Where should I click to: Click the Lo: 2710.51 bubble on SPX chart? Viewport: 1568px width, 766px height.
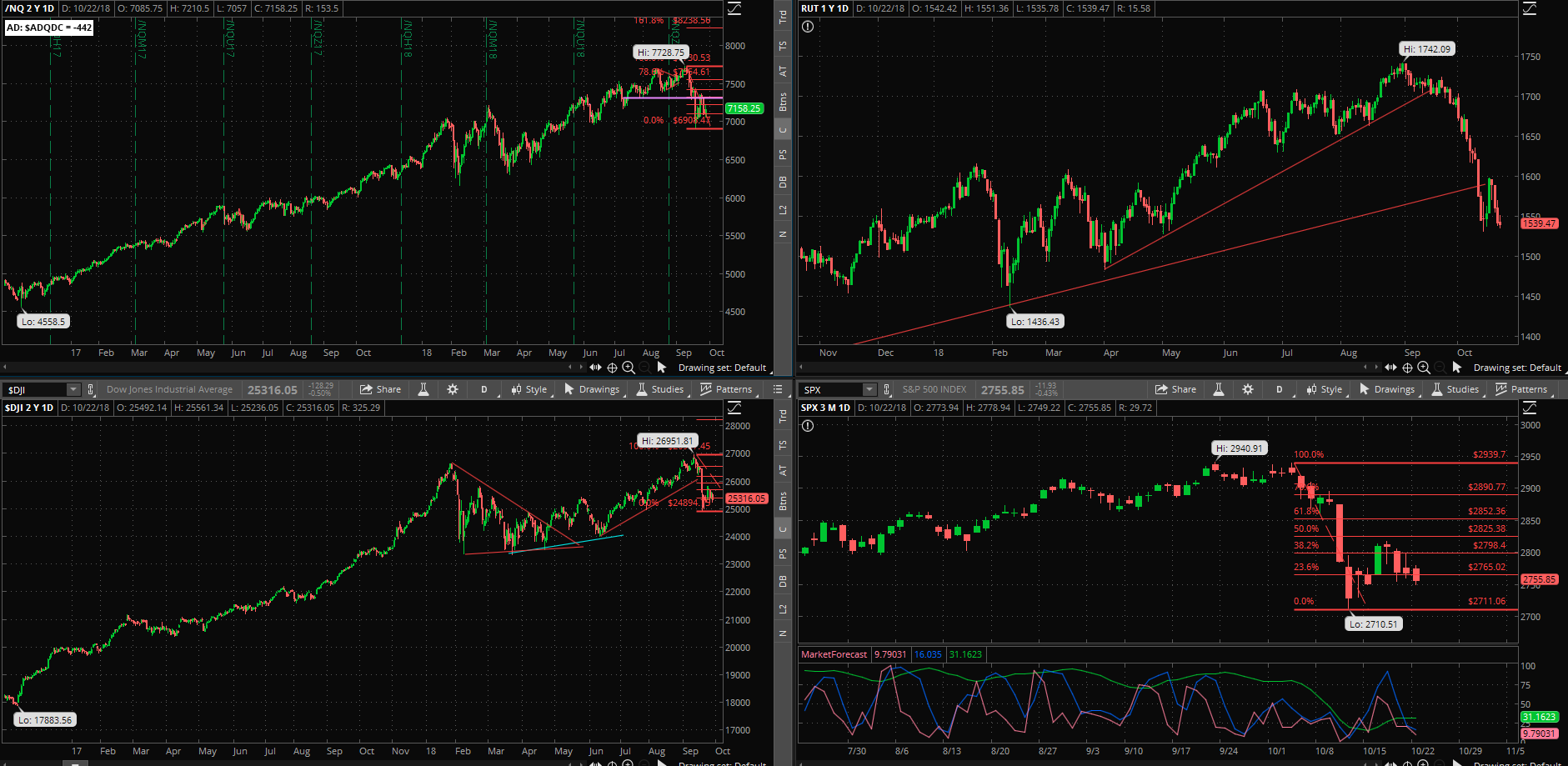coord(1374,624)
